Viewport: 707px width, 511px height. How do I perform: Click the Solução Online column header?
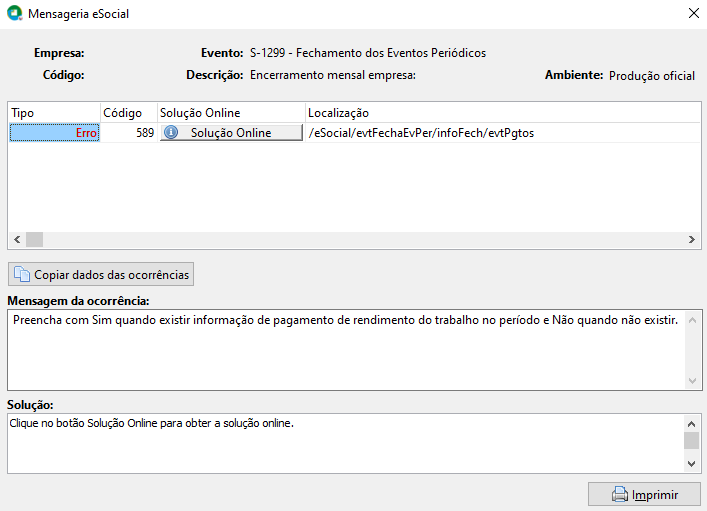pos(231,113)
